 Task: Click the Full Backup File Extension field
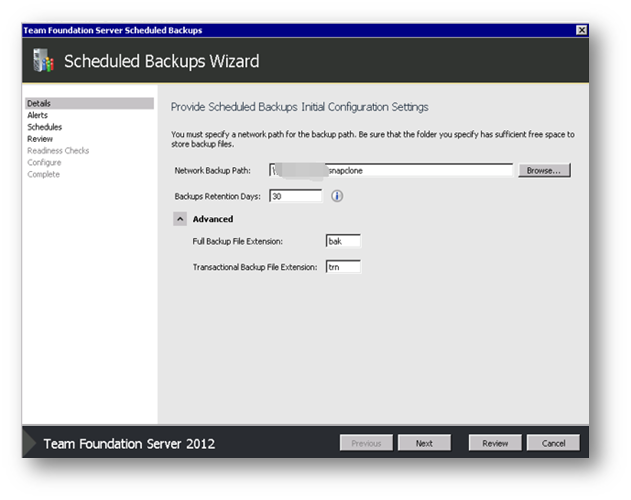click(343, 241)
